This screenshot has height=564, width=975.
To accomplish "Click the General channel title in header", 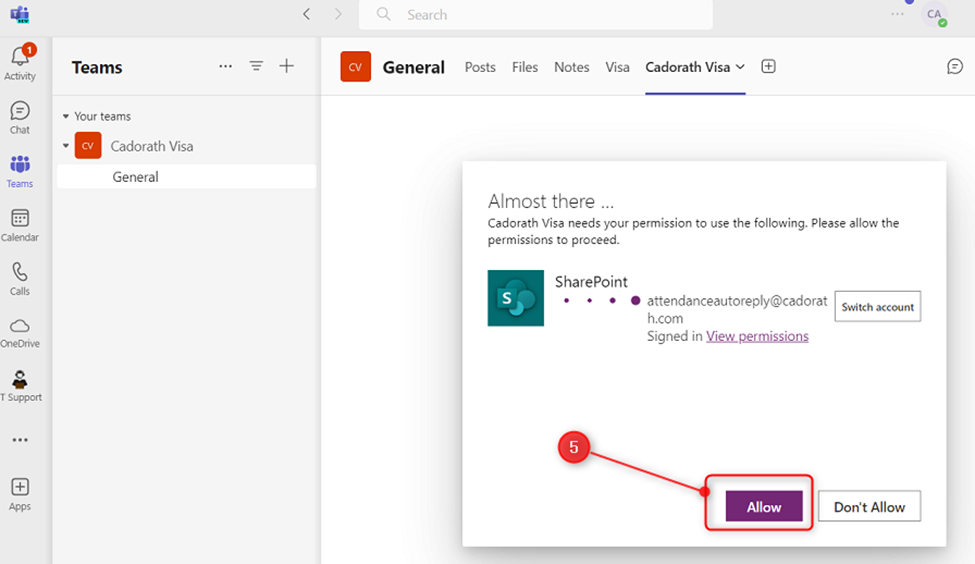I will click(414, 67).
